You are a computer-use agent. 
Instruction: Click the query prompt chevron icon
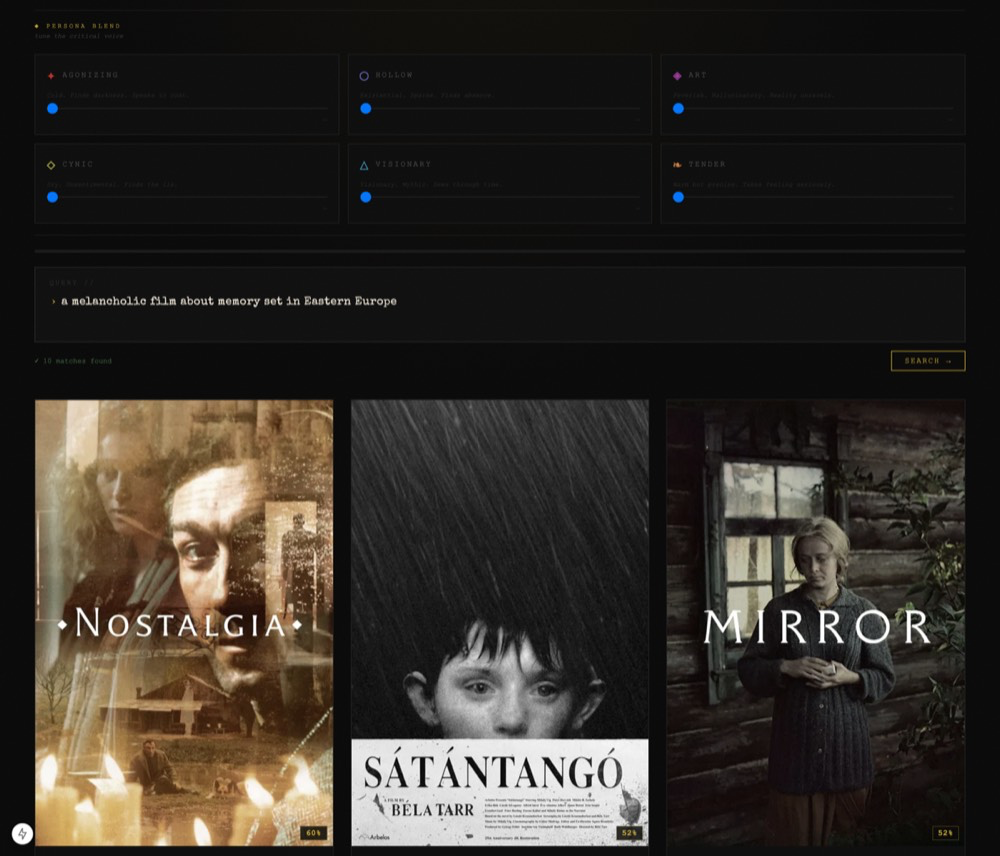tap(54, 301)
